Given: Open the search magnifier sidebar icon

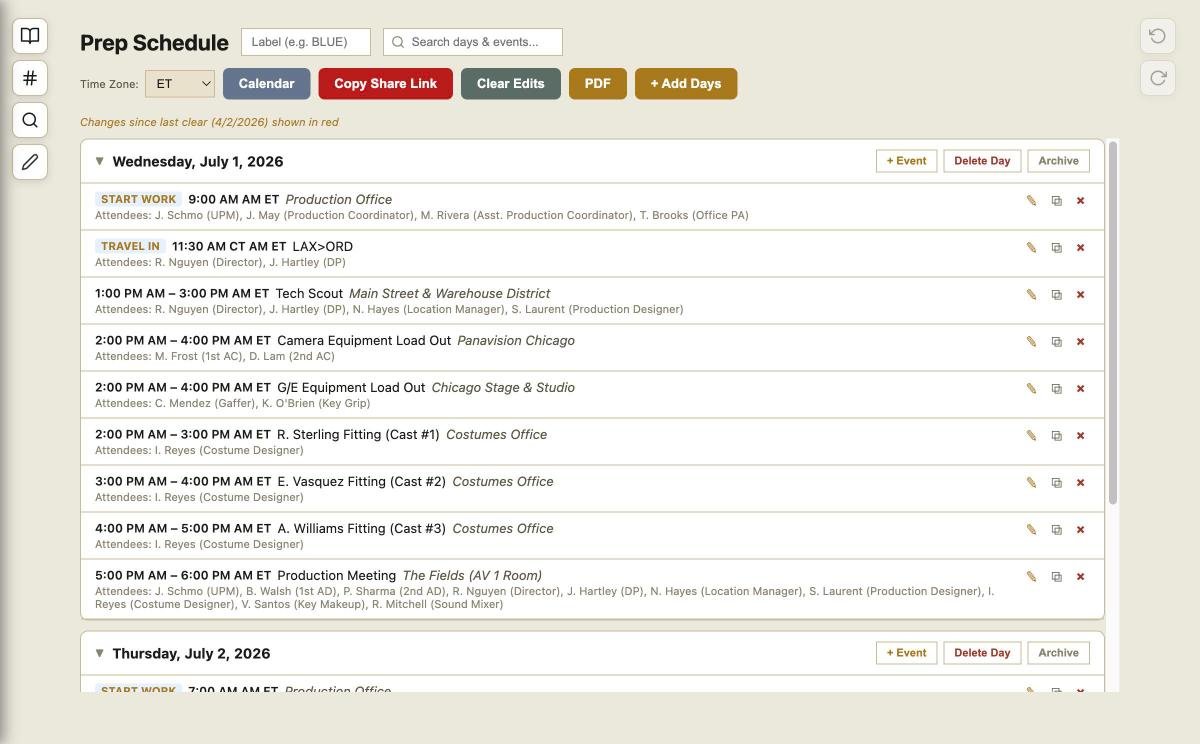Looking at the screenshot, I should tap(30, 120).
